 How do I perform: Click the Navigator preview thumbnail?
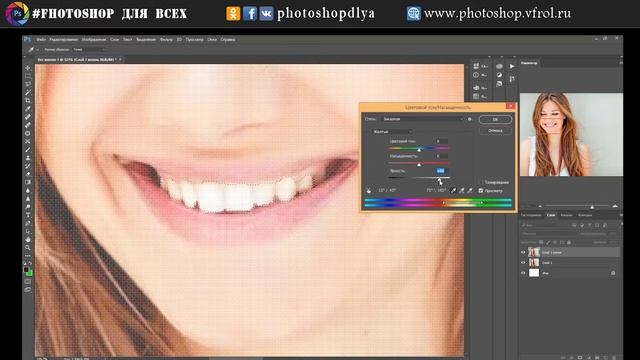pyautogui.click(x=571, y=134)
